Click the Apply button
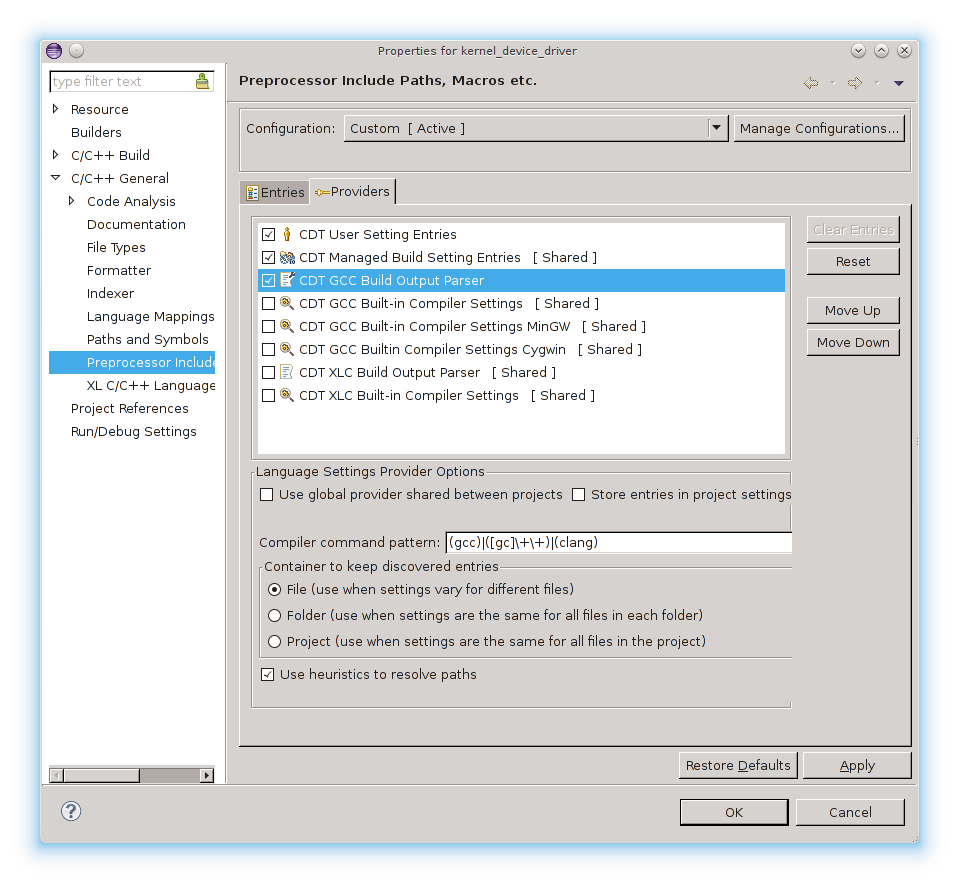This screenshot has height=883, width=959. tap(857, 766)
